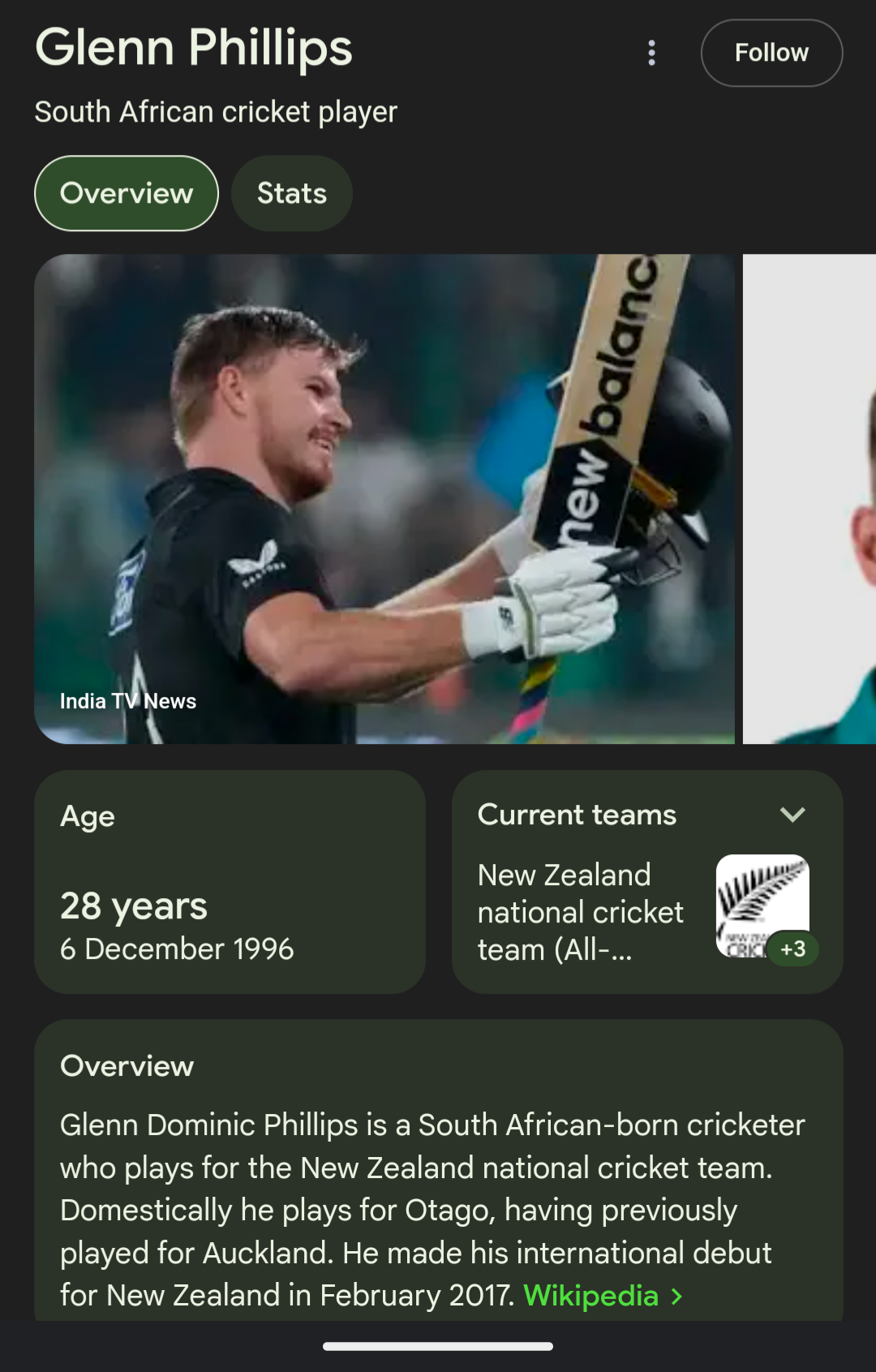Click the New Zealand Cricket team logo
This screenshot has height=1372, width=876.
point(761,905)
